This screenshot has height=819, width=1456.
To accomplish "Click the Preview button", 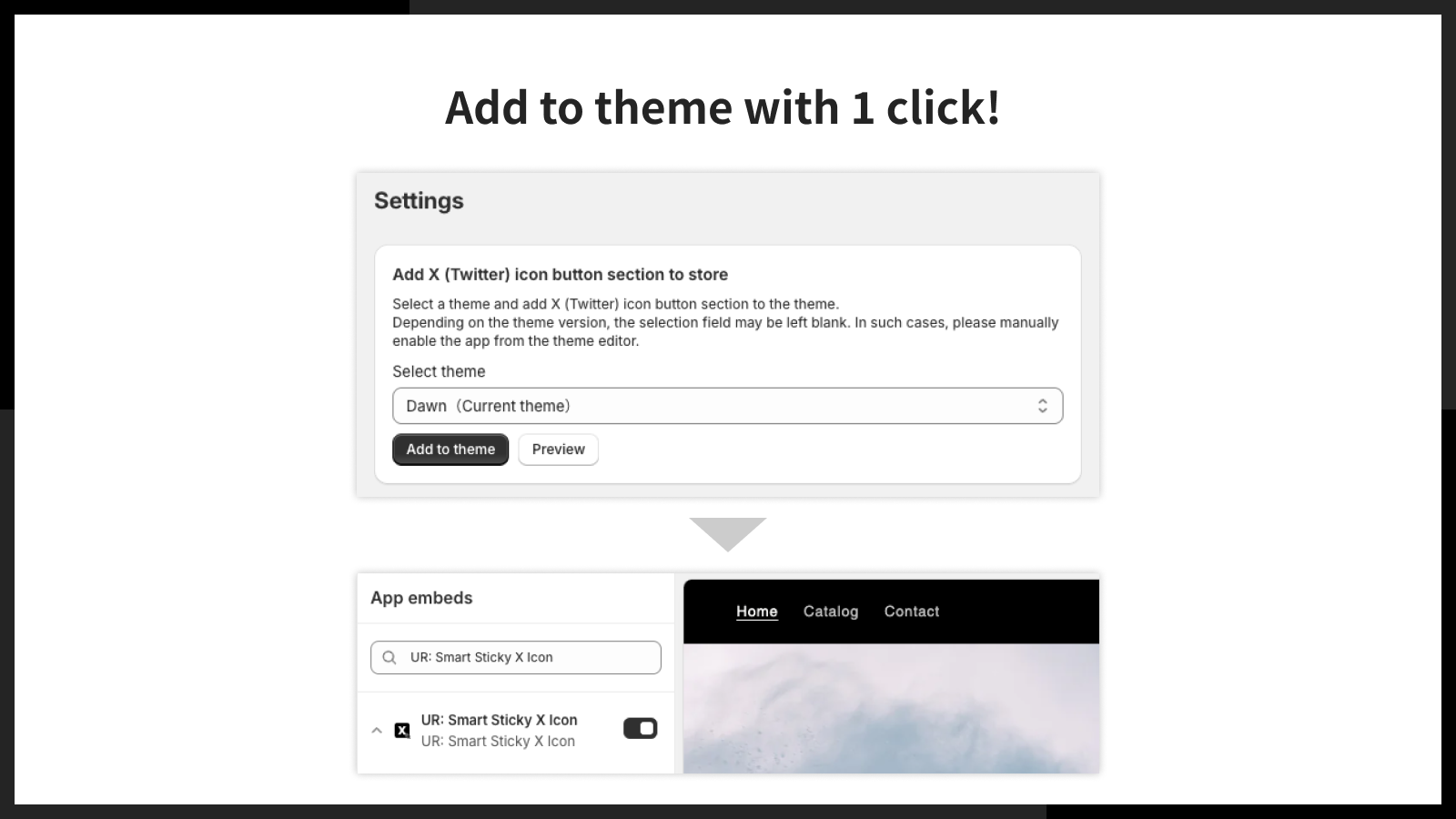I will click(558, 450).
